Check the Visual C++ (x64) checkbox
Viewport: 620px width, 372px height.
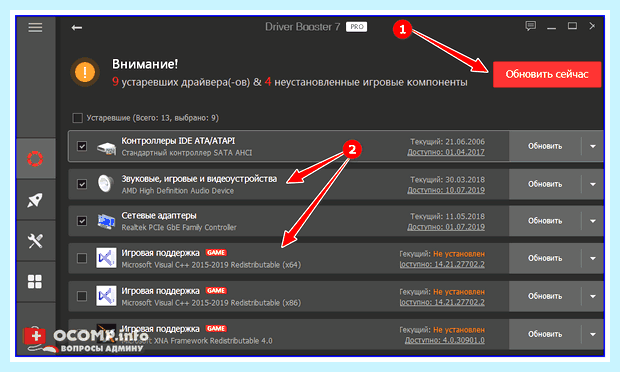point(82,258)
